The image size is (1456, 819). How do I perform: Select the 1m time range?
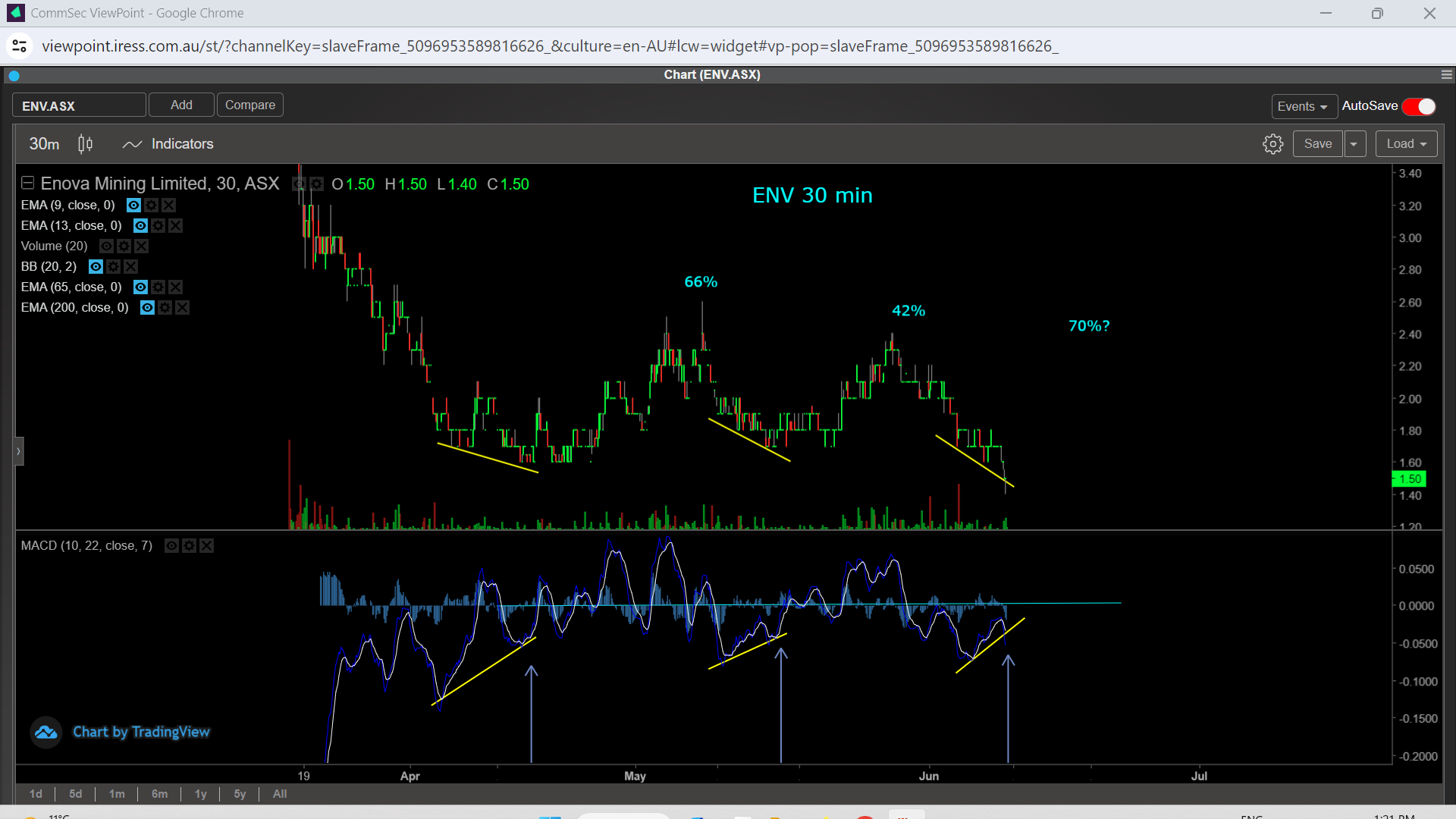[x=116, y=794]
